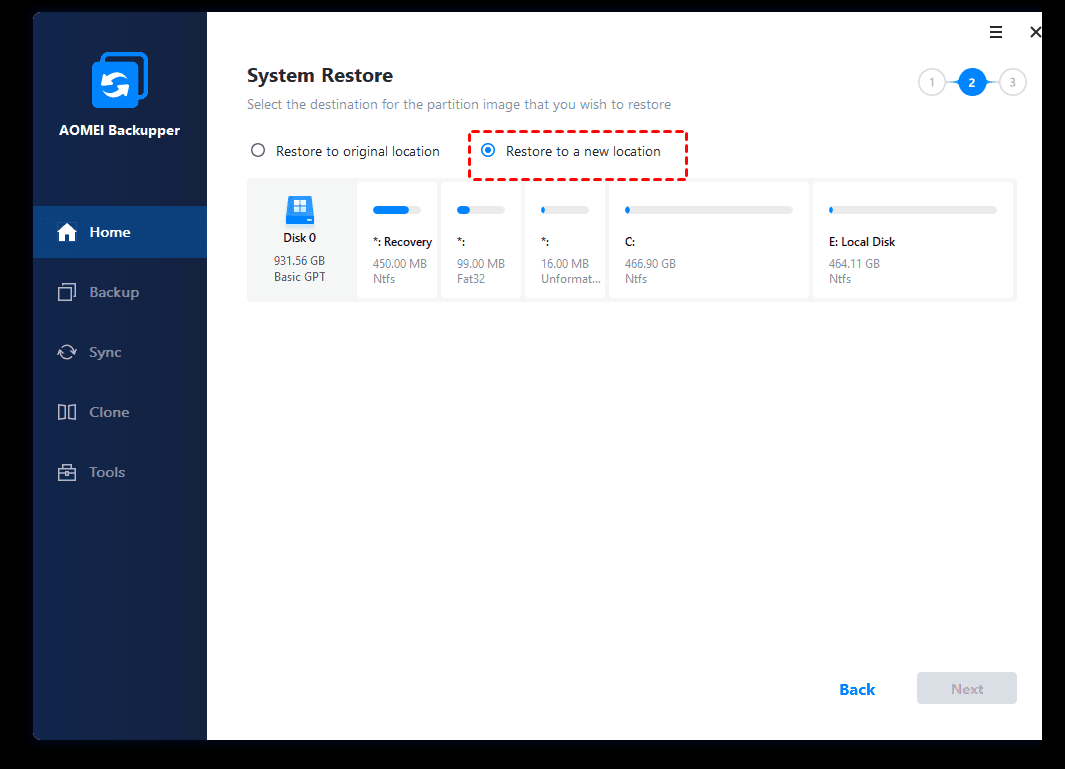This screenshot has height=769, width=1065.
Task: Click the Clone icon in sidebar
Action: (x=67, y=412)
